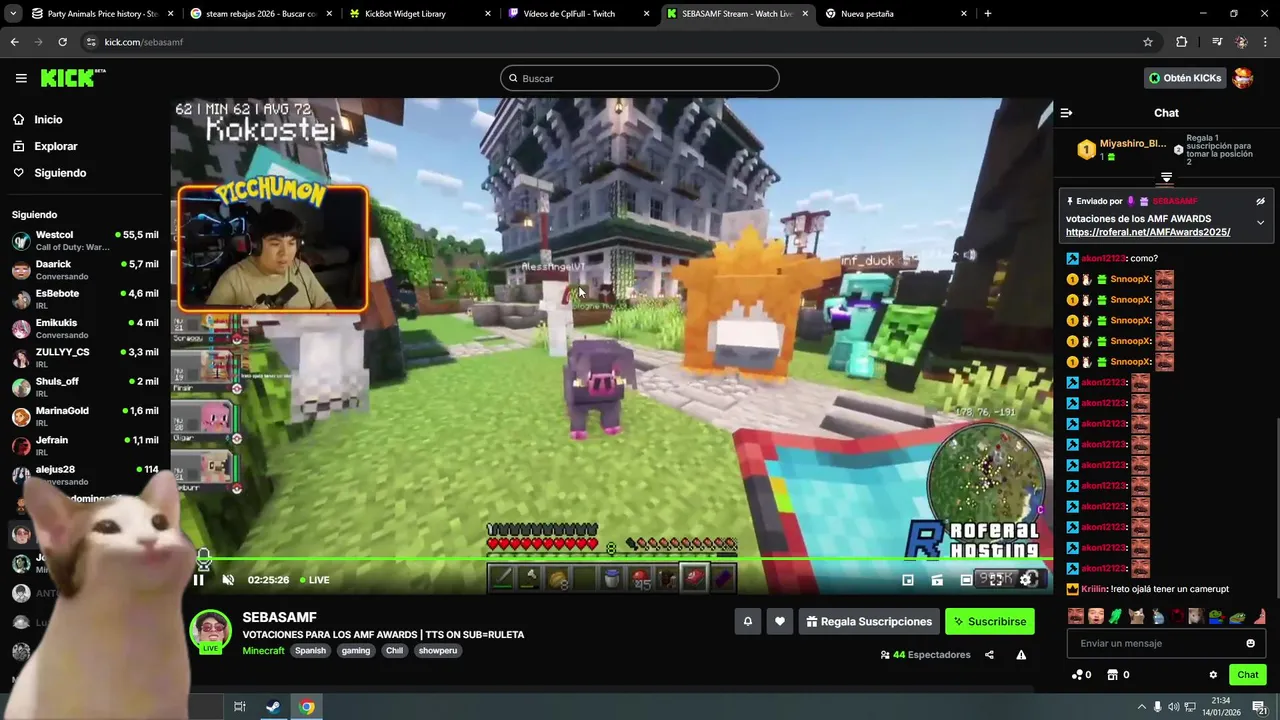Open Siguiendo in the sidebar

click(60, 173)
